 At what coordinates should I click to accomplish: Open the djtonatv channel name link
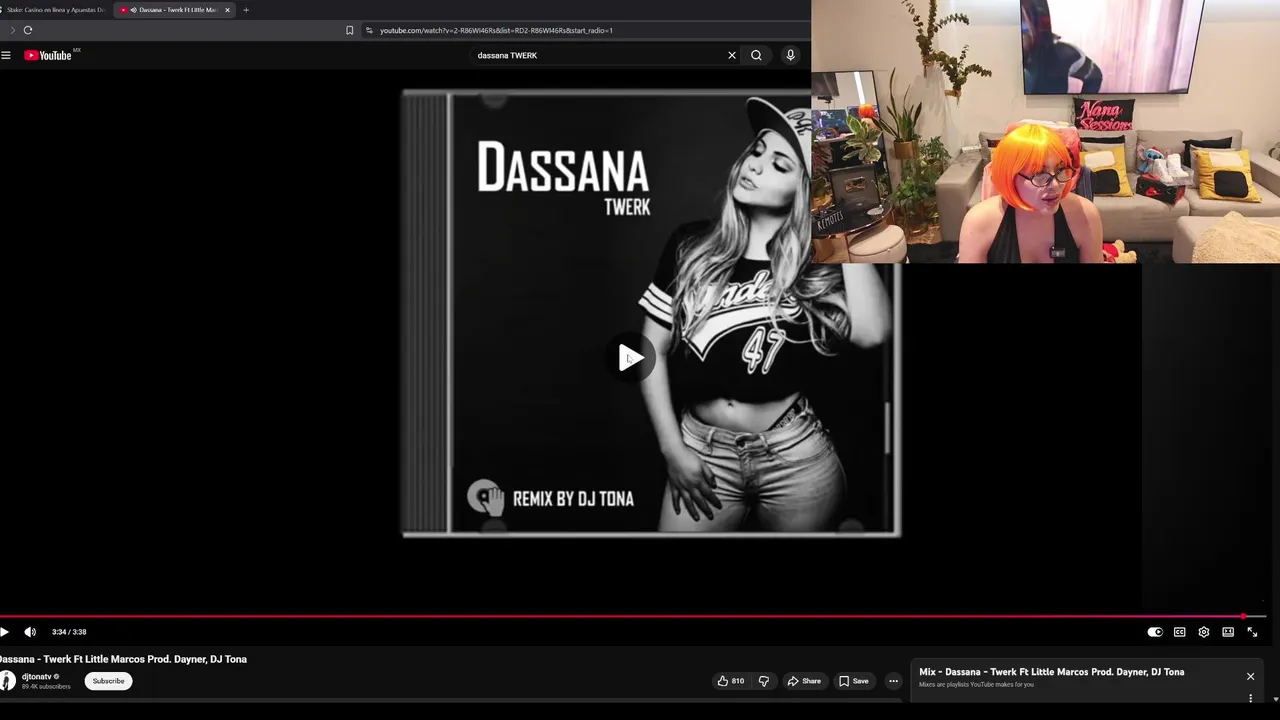point(36,677)
